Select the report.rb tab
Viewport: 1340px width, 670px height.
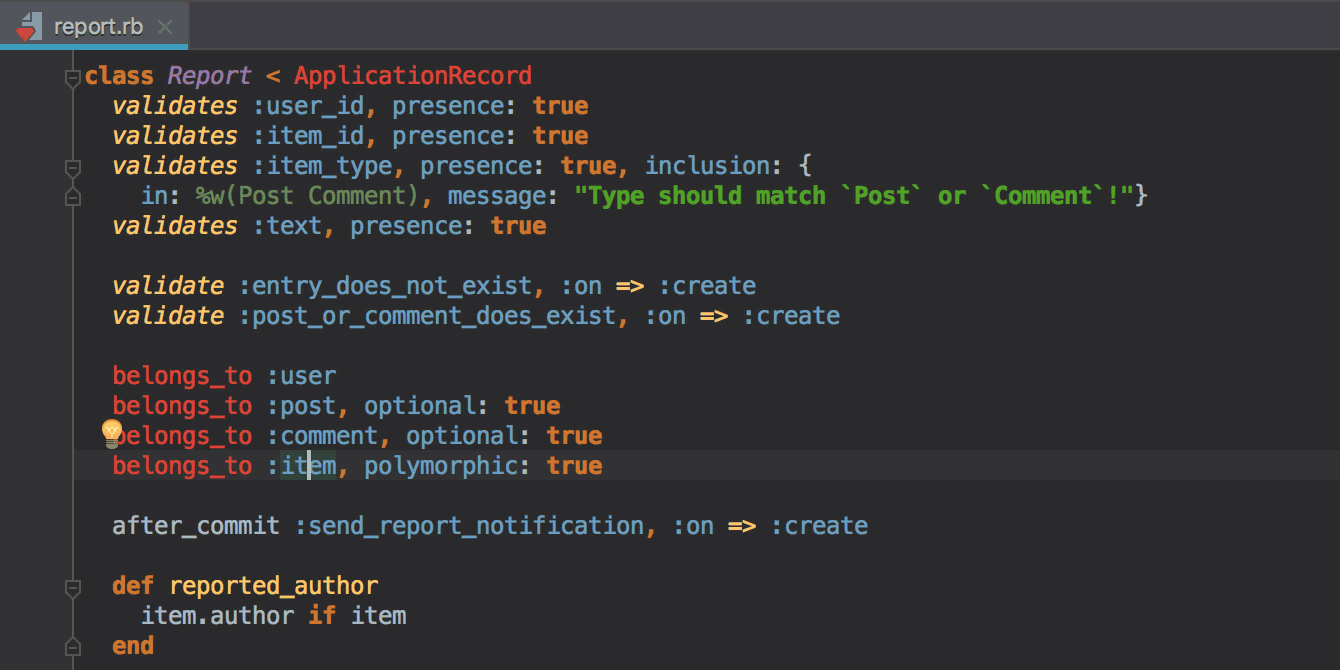[x=94, y=26]
